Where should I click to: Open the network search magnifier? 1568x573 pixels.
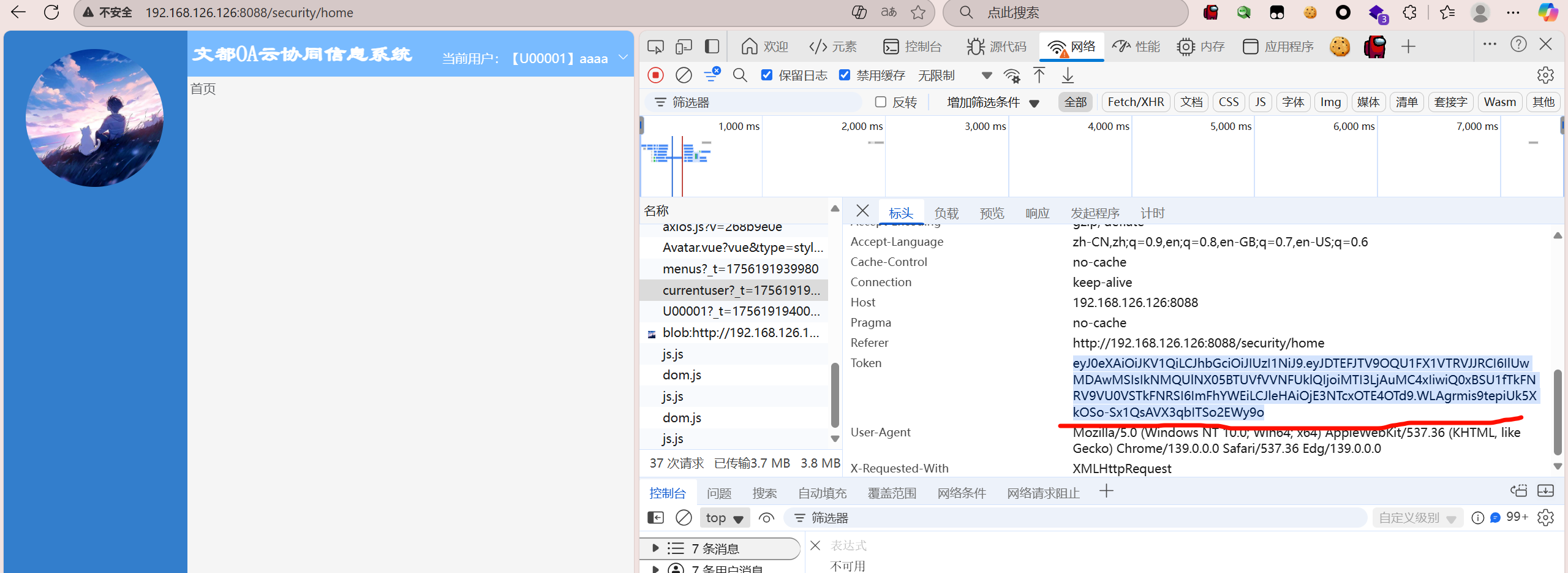(x=740, y=75)
